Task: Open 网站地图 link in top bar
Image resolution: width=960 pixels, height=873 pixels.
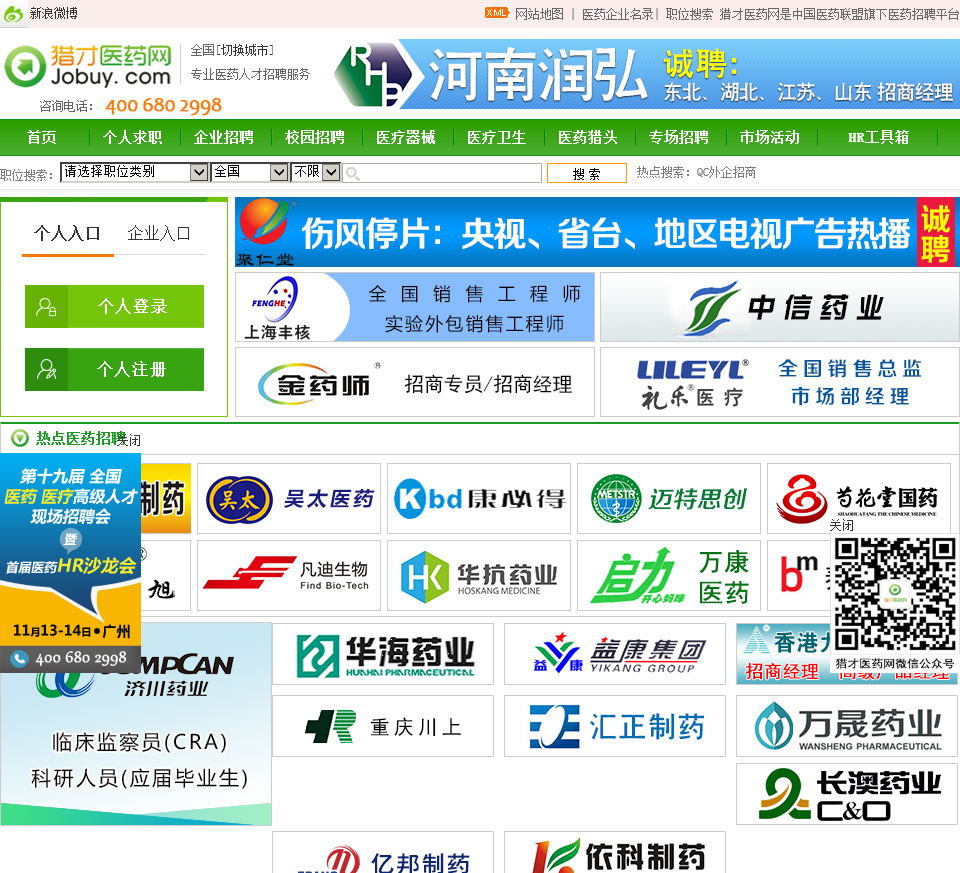Action: tap(539, 13)
